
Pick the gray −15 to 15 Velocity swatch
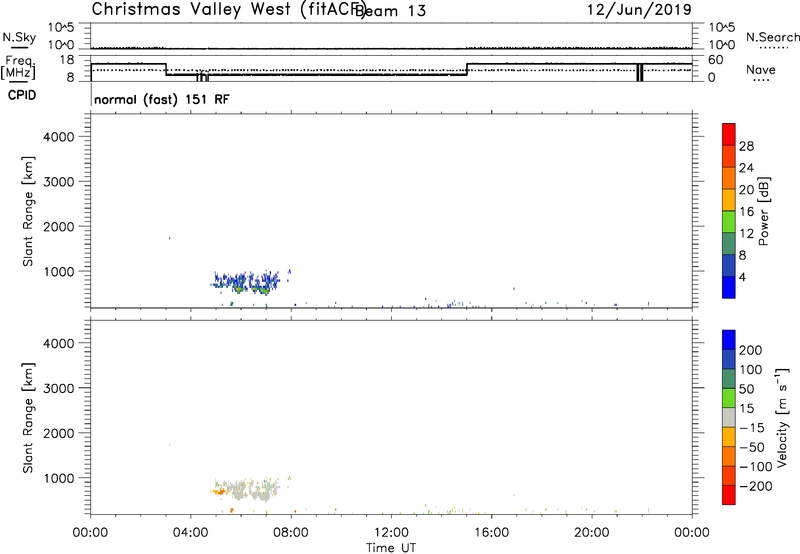(729, 417)
